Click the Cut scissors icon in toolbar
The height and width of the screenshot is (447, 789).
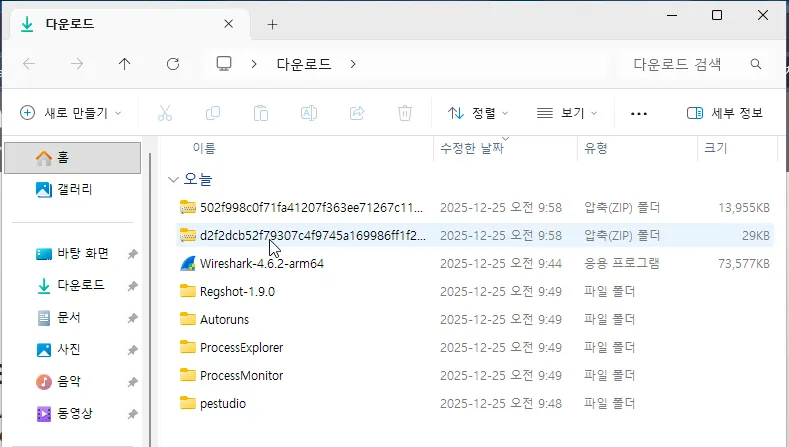click(x=165, y=113)
